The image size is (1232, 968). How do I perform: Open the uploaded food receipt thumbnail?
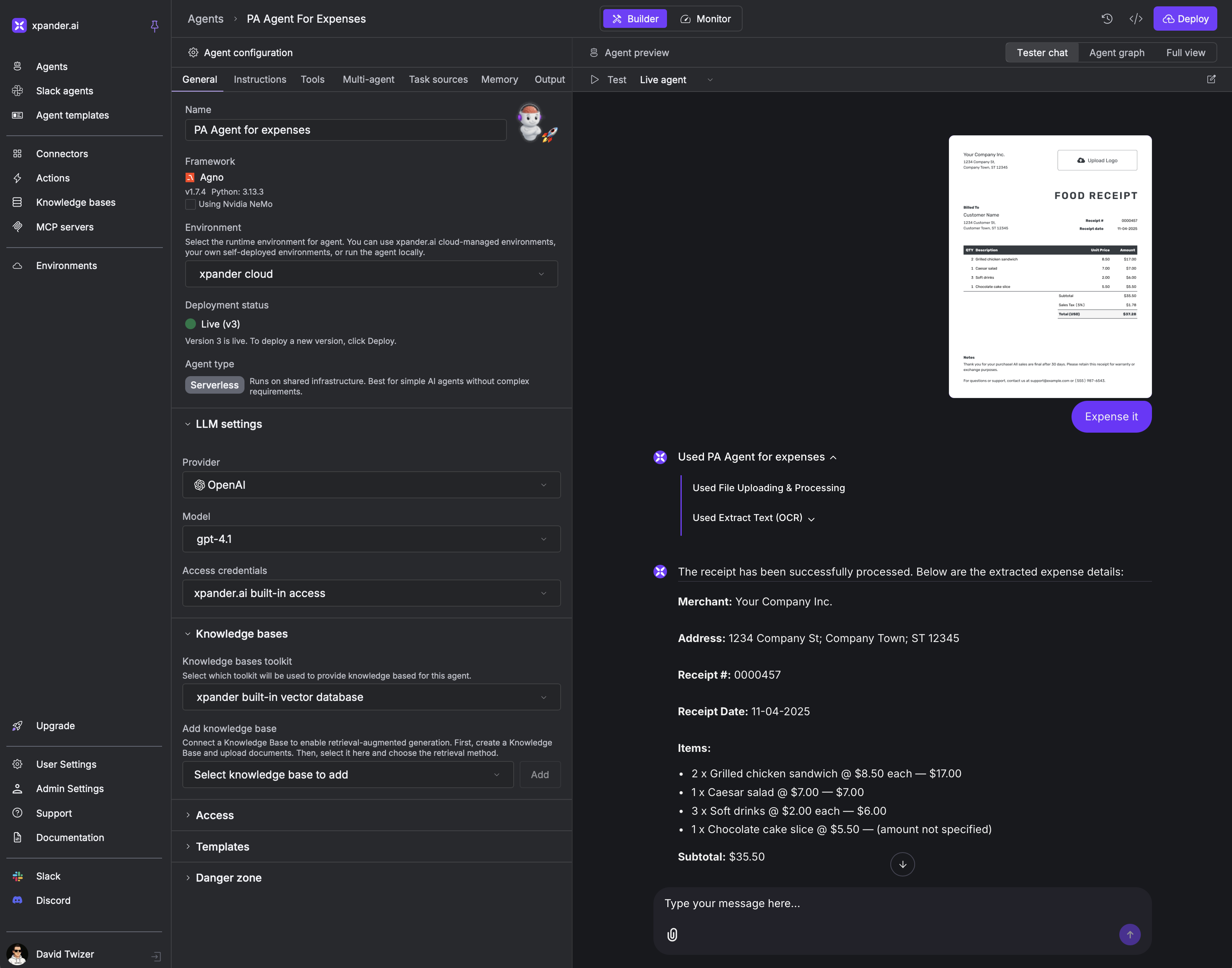point(1050,266)
